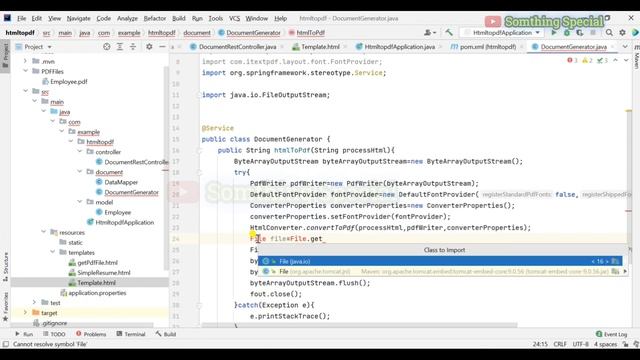Click the CRLF line separator indicator

560,344
